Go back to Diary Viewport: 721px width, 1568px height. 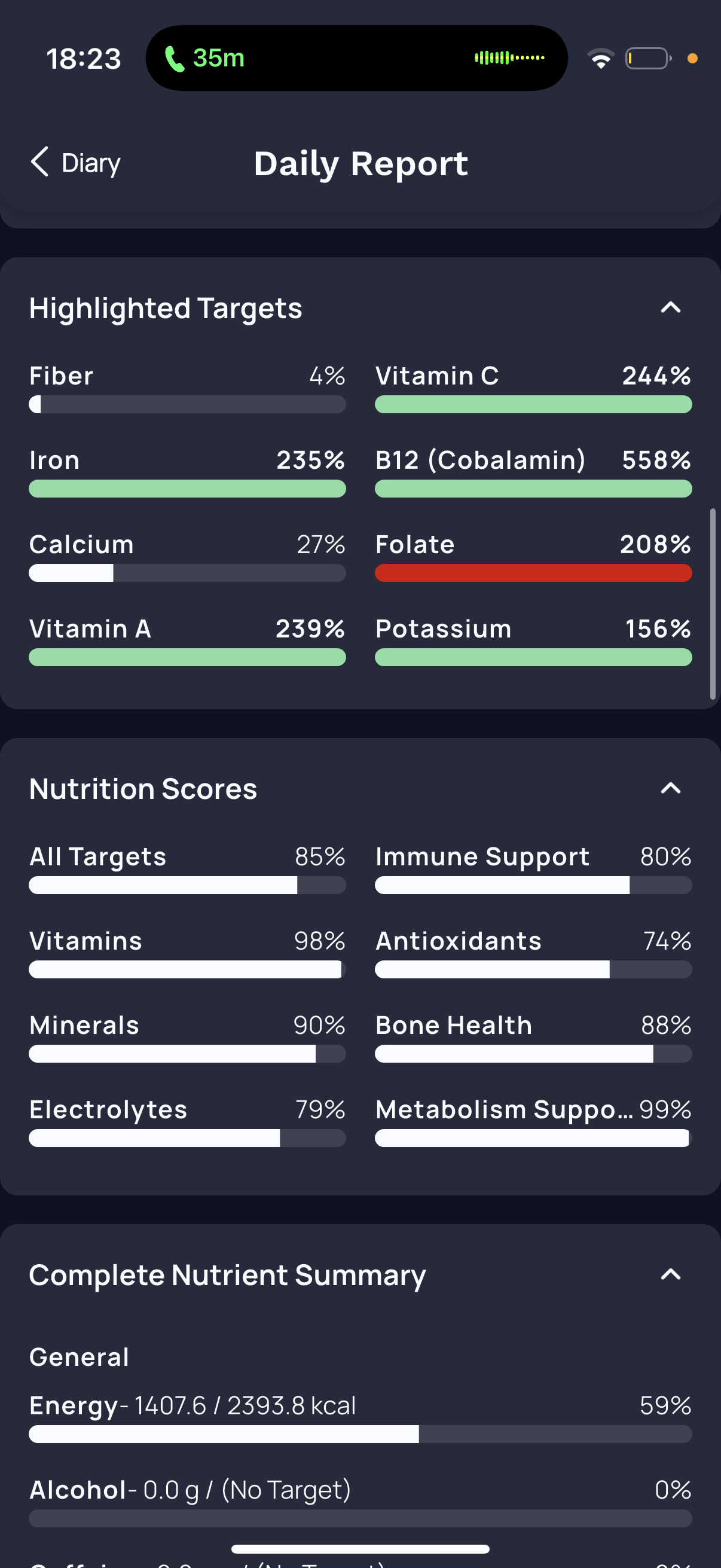point(91,163)
